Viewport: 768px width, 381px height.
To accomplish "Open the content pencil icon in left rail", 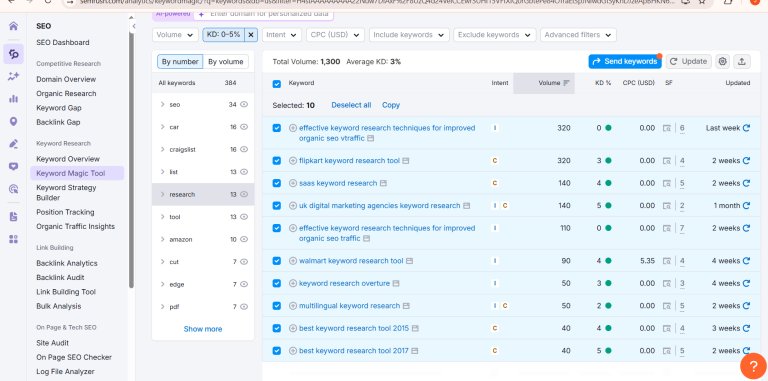I will (x=13, y=143).
